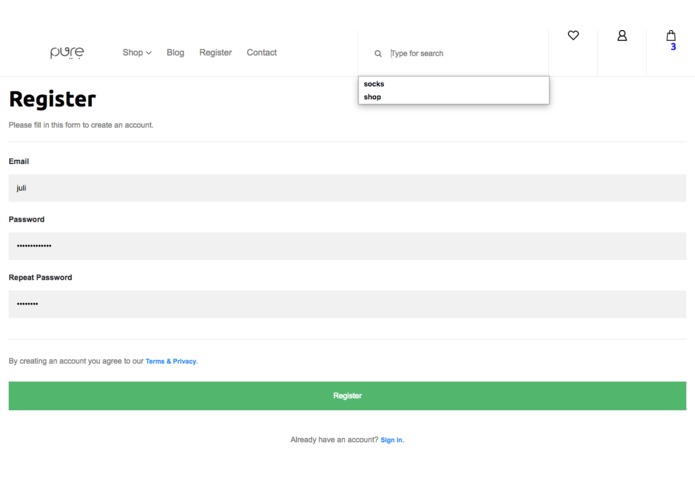Click the Email field label

(x=19, y=161)
